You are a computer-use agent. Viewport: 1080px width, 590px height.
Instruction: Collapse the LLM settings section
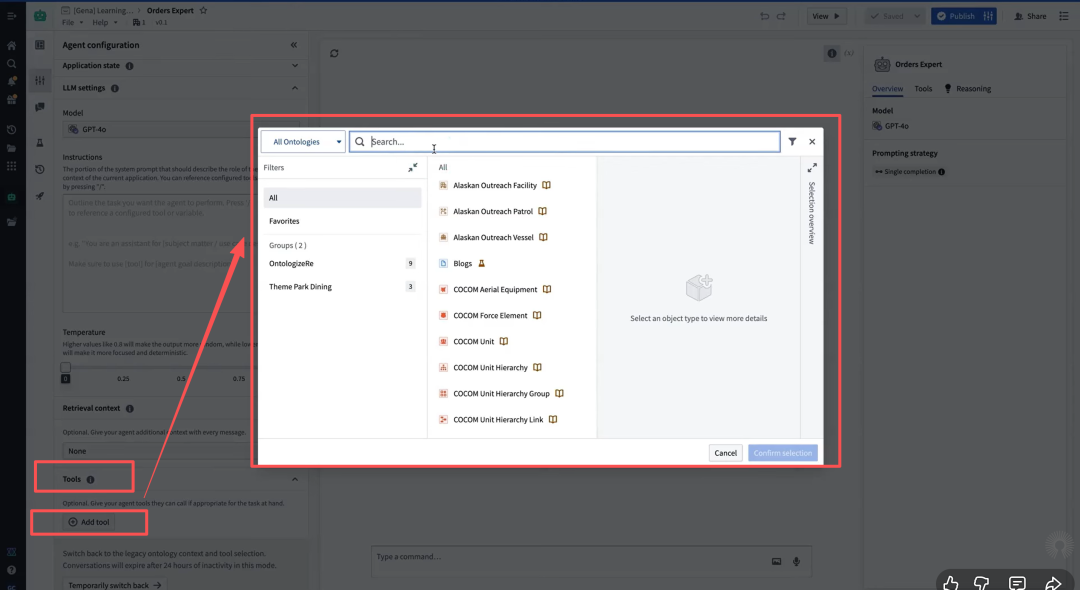point(295,88)
